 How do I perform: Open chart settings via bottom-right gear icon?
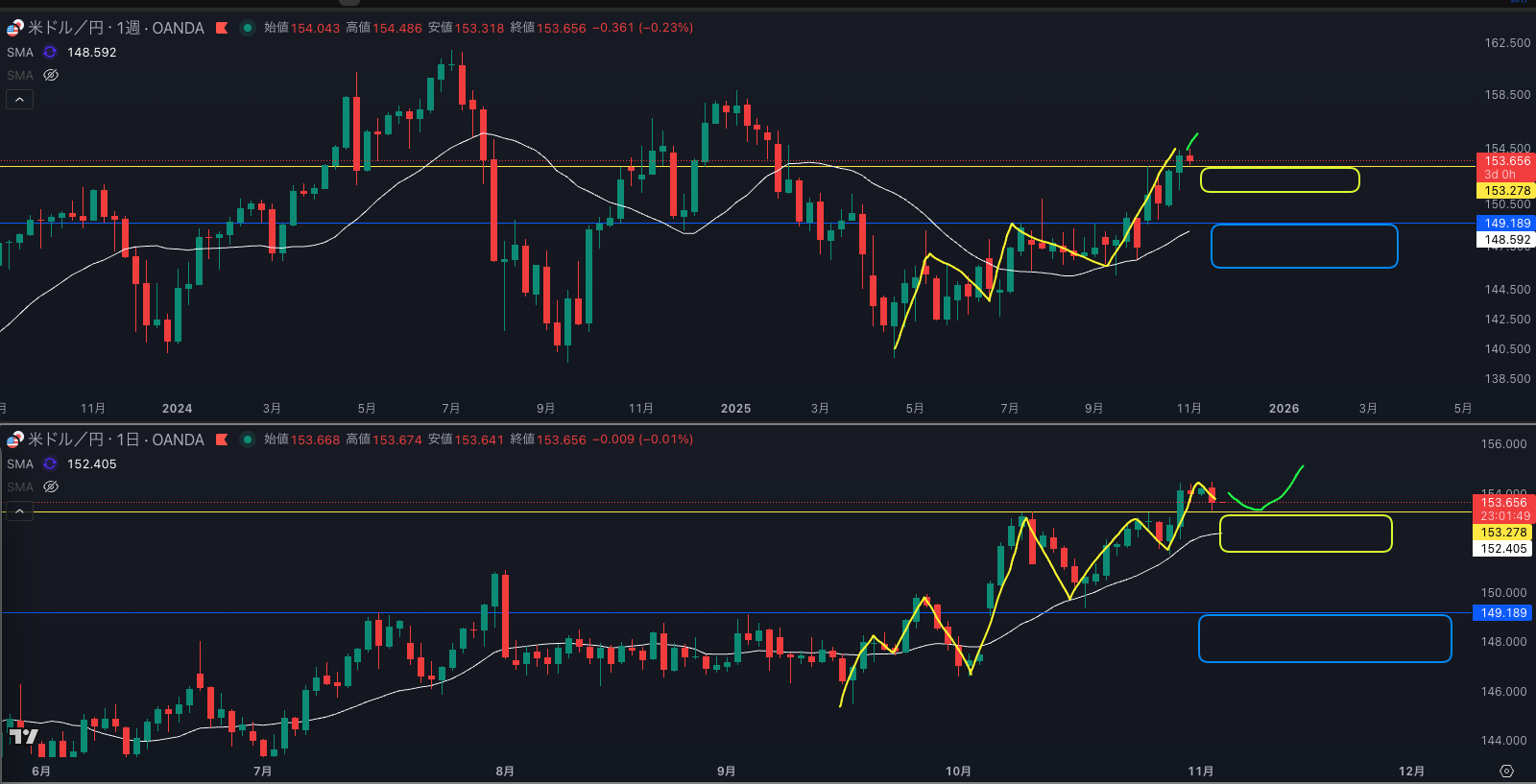1506,771
